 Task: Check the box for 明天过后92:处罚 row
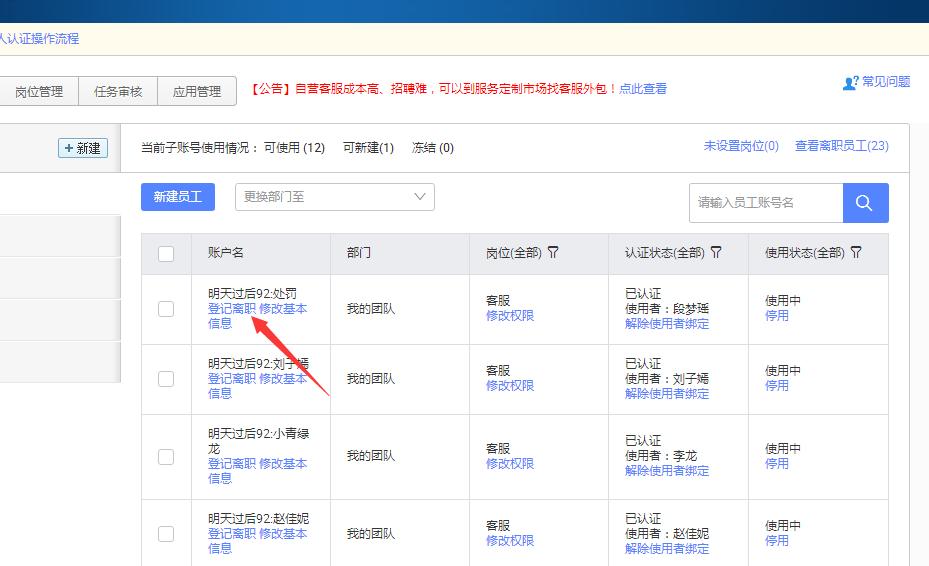pyautogui.click(x=166, y=309)
